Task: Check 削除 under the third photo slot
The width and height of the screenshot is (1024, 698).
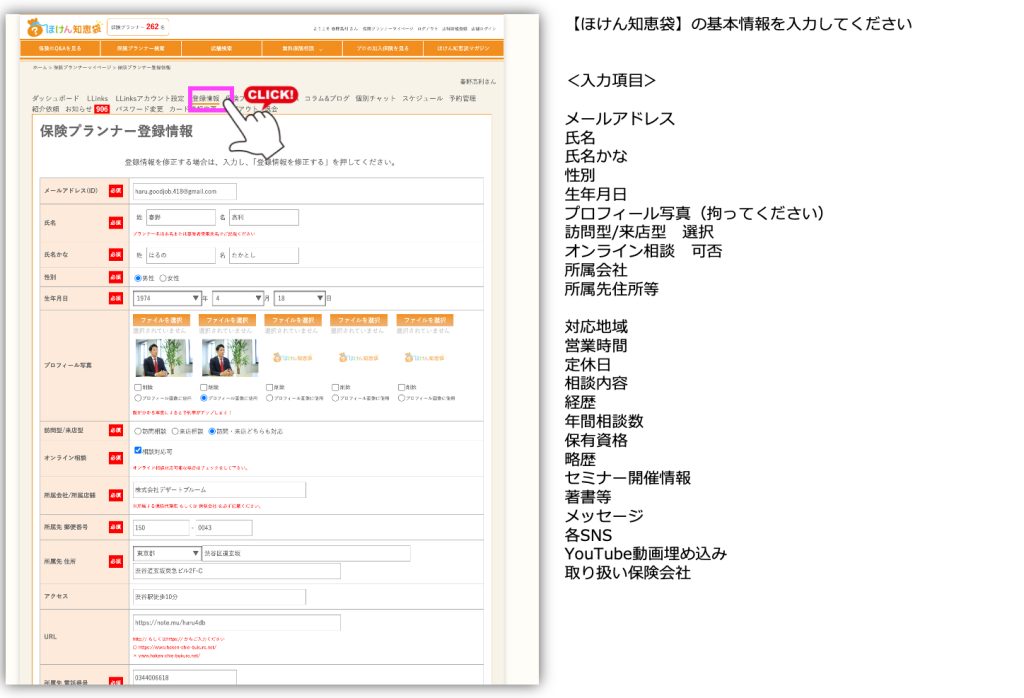Action: [270, 387]
